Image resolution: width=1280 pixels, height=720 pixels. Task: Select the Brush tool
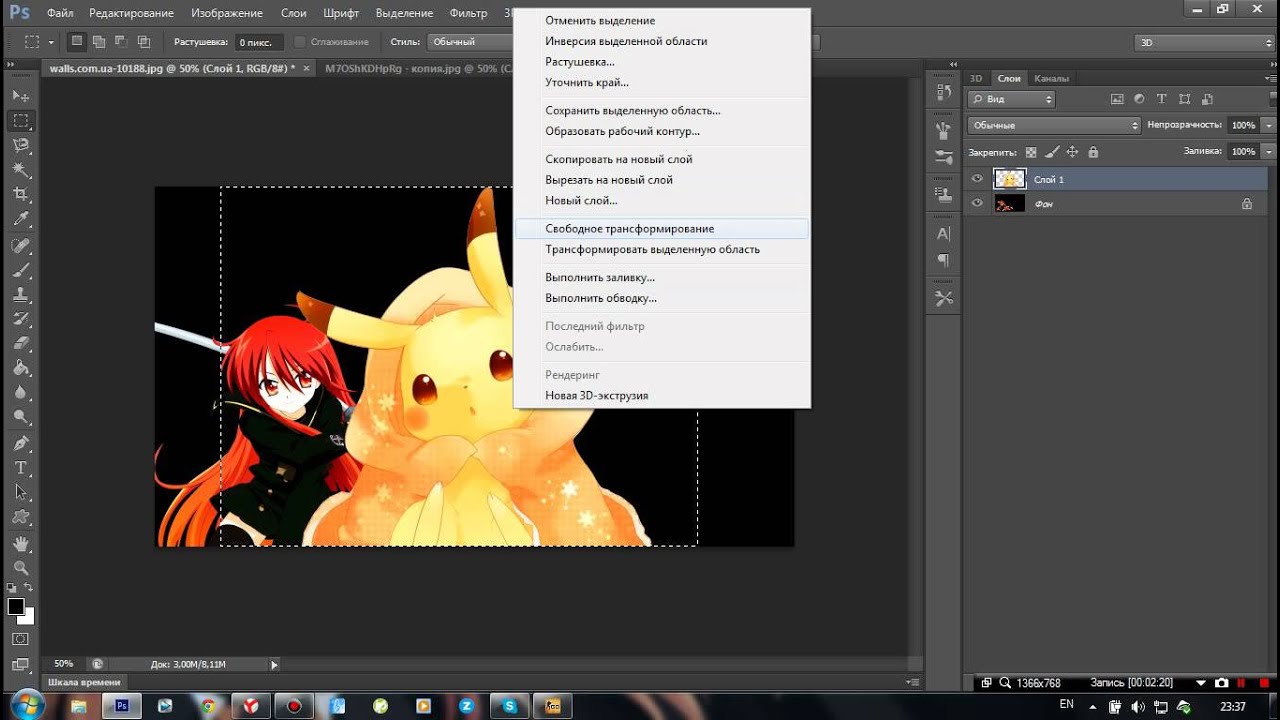(20, 271)
